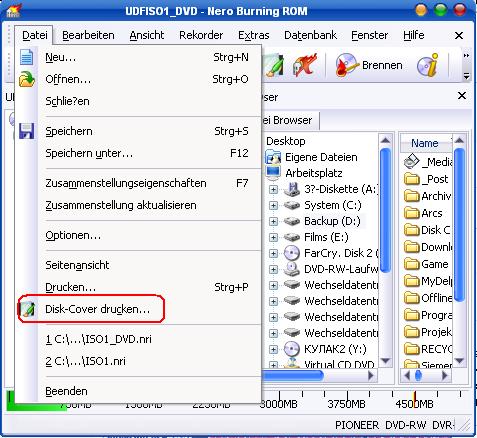Click the Brennen burn button

tap(369, 65)
